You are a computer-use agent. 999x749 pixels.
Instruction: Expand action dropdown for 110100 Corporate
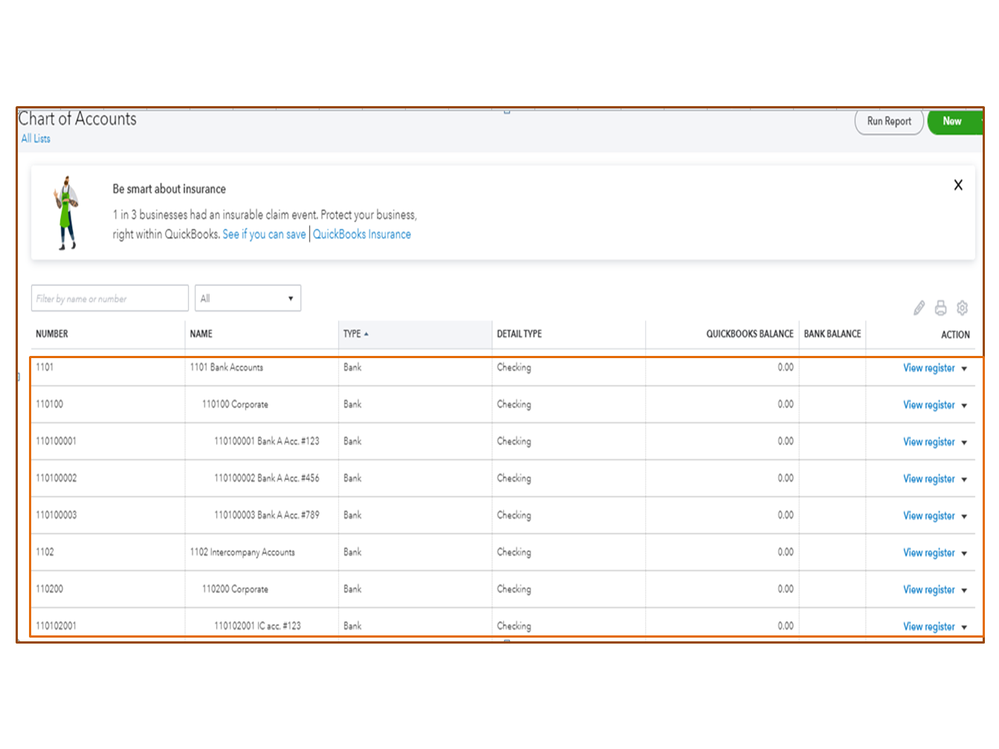point(964,406)
